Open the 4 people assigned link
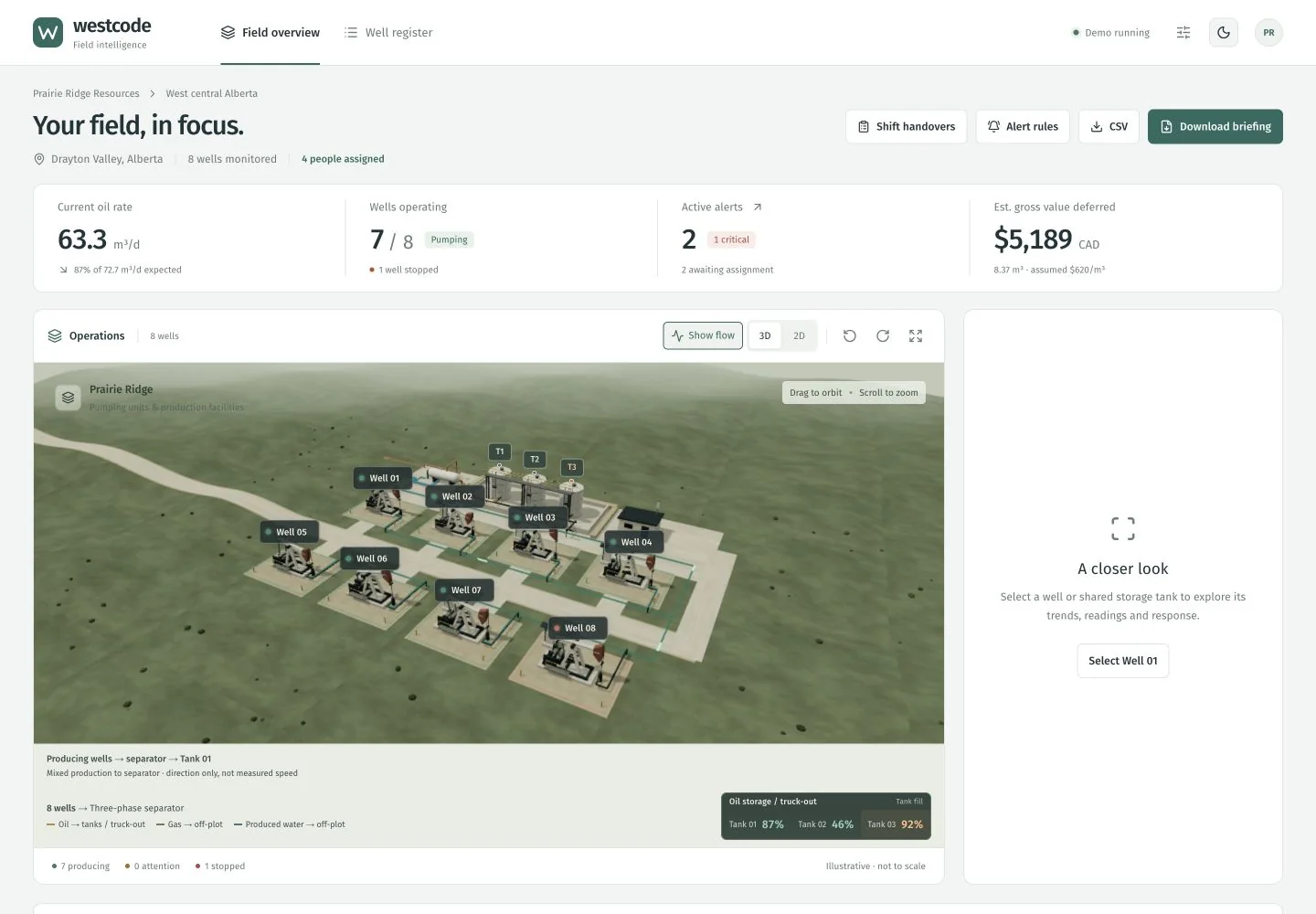Viewport: 1316px width, 914px height. click(x=343, y=159)
